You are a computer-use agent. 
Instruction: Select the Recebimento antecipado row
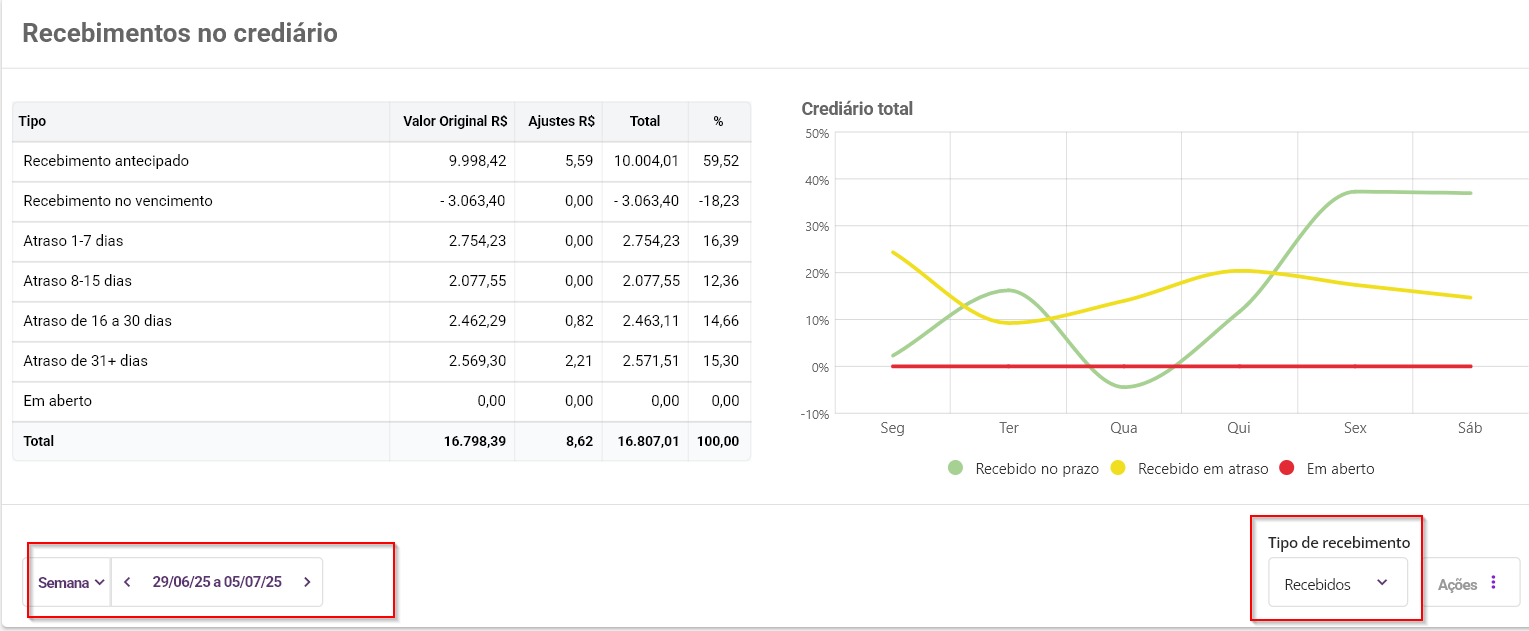(x=106, y=161)
